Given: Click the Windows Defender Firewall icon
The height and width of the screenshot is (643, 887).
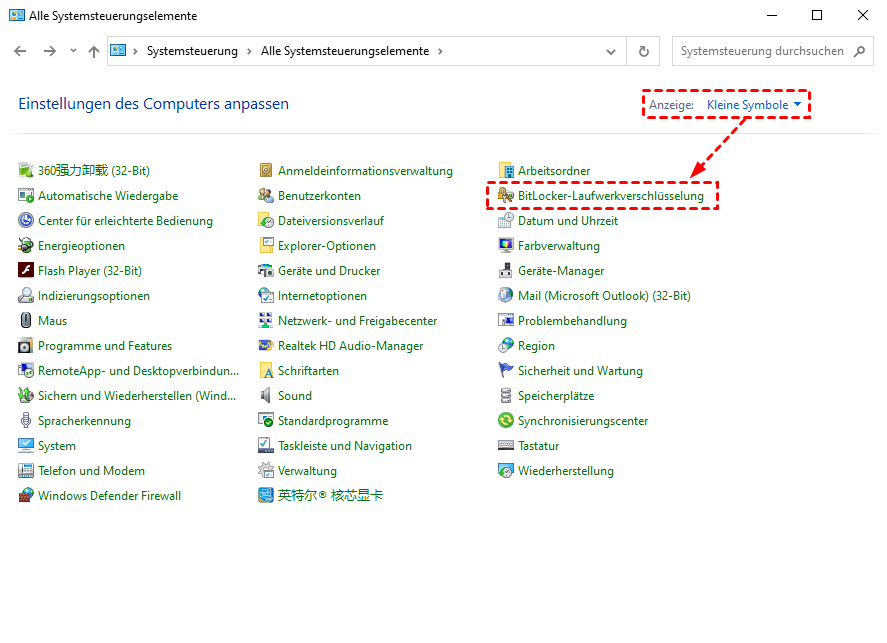Looking at the screenshot, I should [x=26, y=496].
